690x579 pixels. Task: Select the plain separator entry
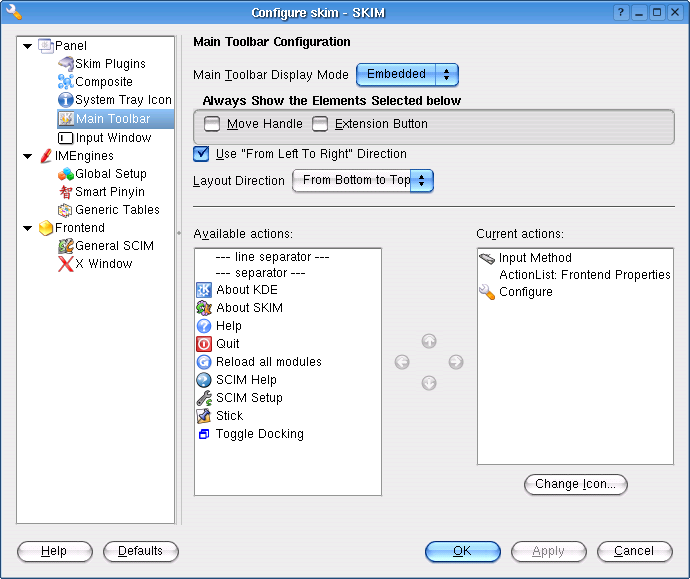[x=261, y=273]
